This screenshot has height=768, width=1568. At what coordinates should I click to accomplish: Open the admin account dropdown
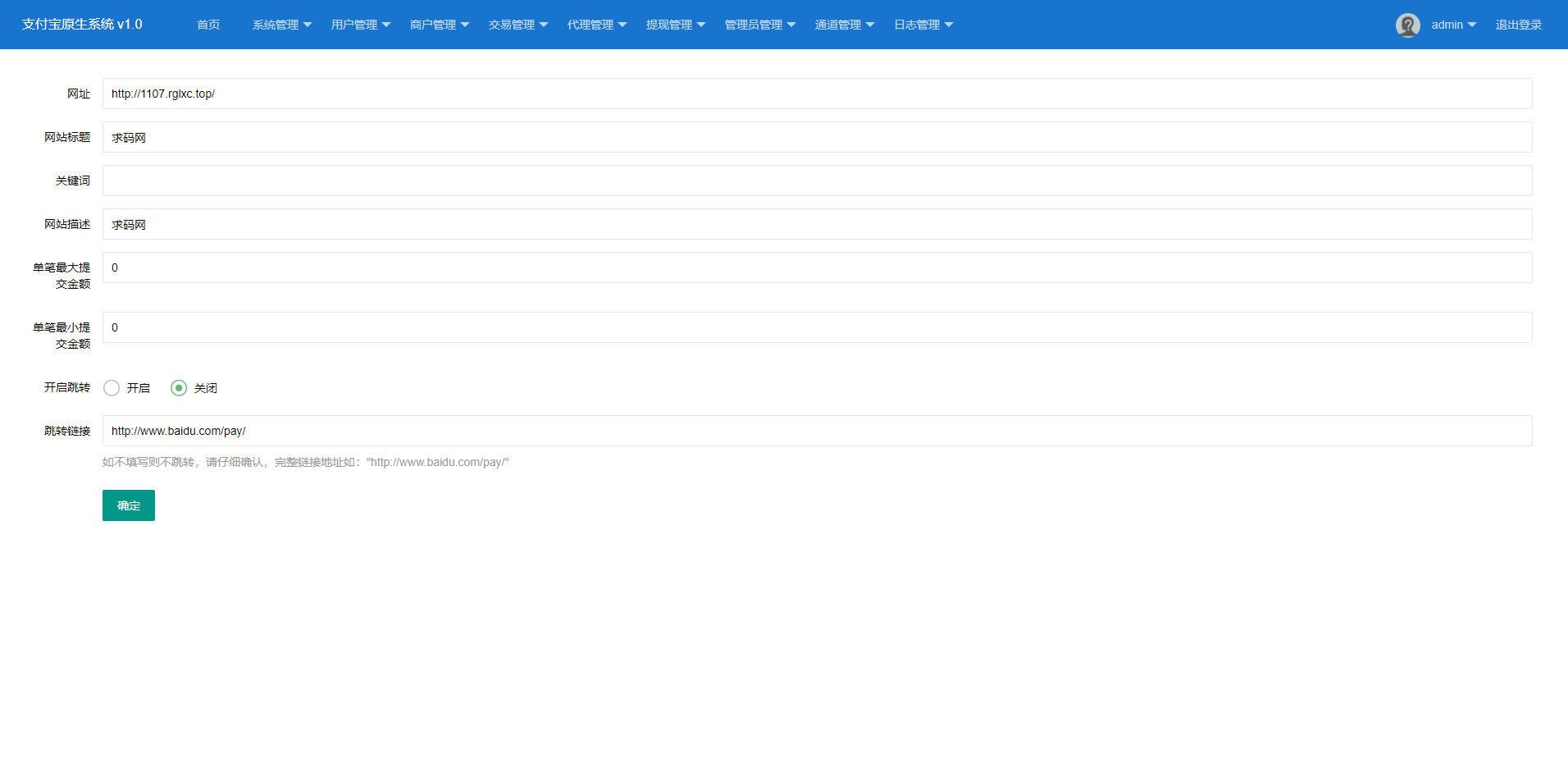tap(1453, 25)
